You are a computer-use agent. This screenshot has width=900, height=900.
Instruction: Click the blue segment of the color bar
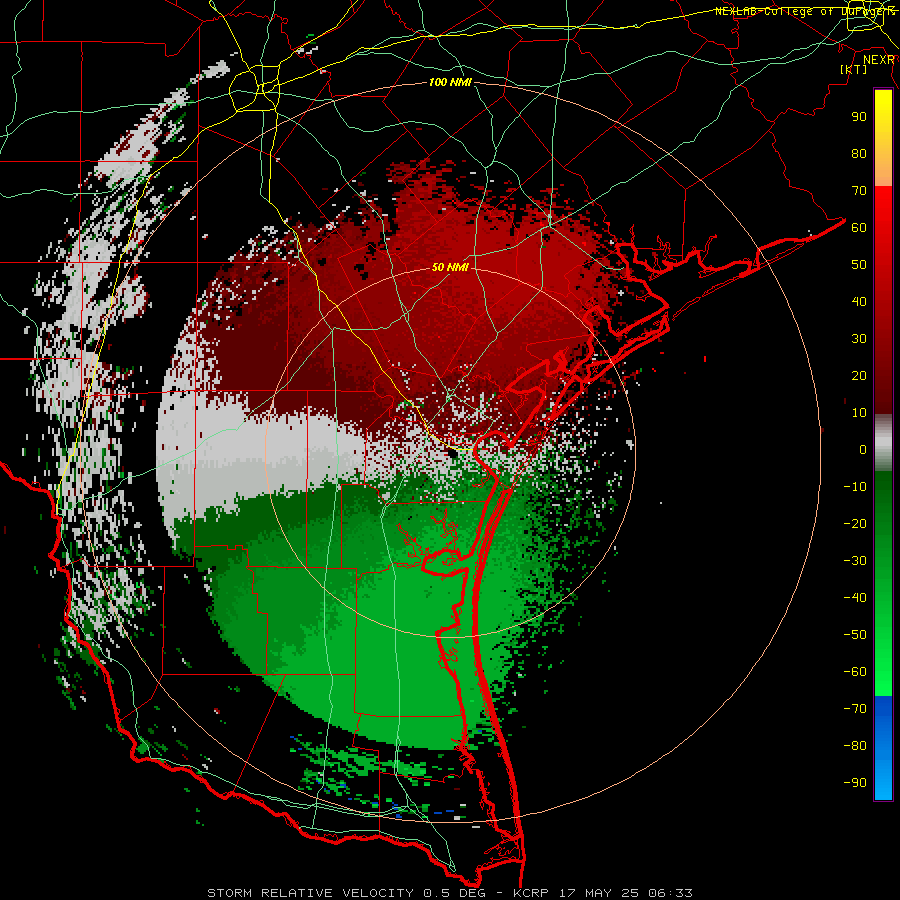tap(883, 748)
